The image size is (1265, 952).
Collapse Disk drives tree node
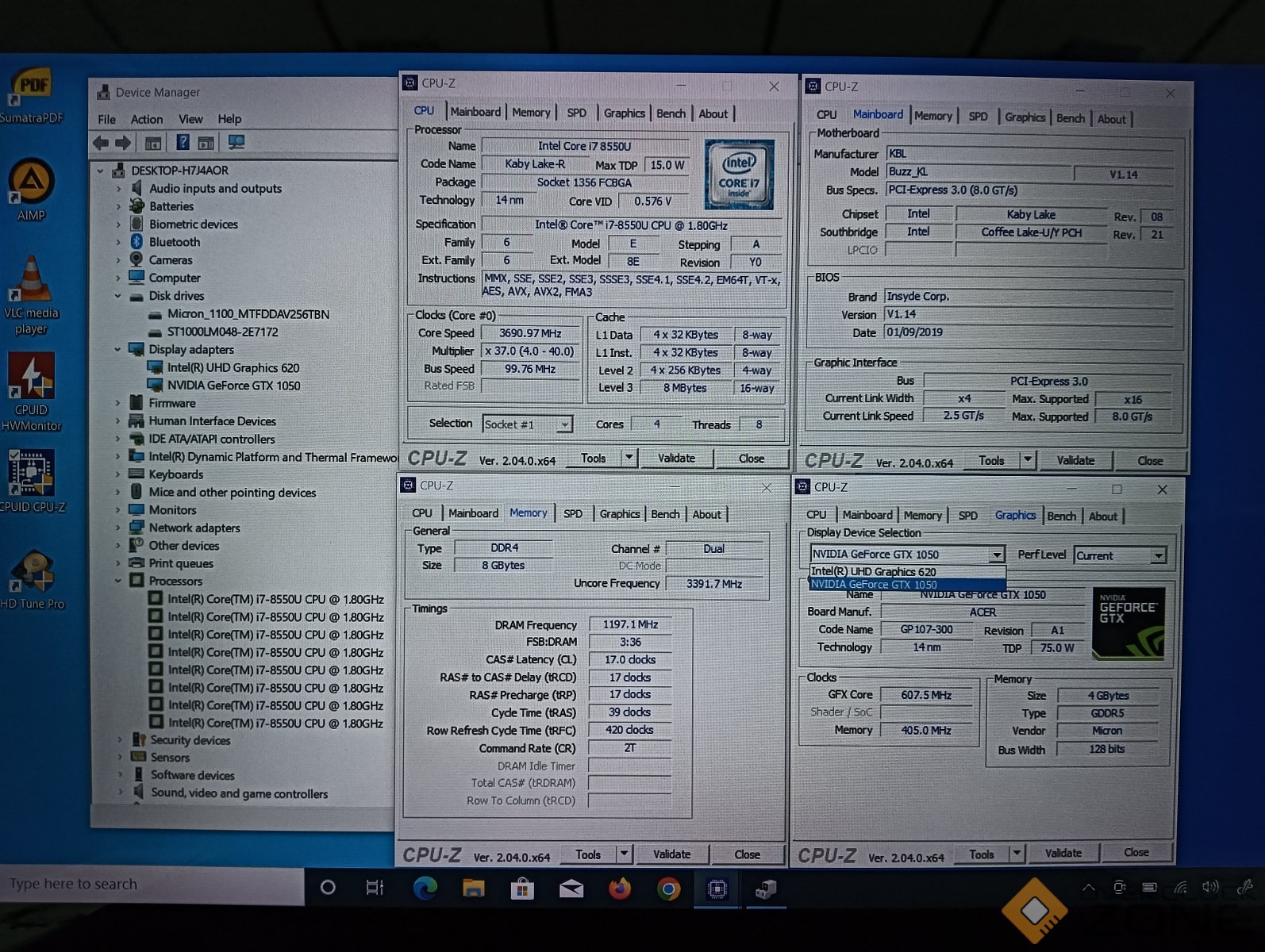(x=118, y=296)
